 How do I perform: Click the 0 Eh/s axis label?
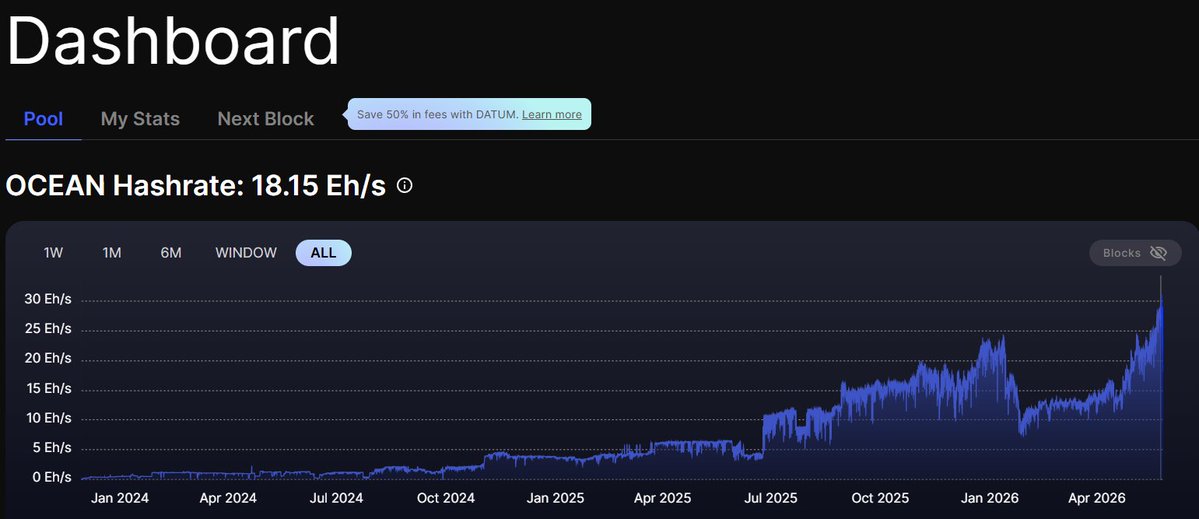tap(51, 478)
